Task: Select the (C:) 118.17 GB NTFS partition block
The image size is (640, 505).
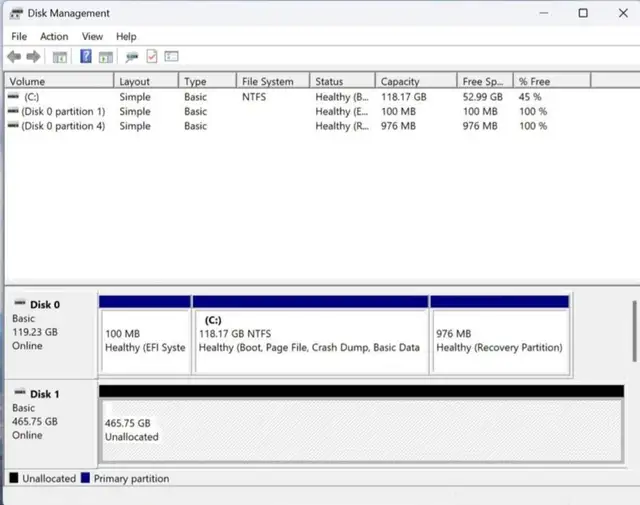Action: tap(310, 335)
